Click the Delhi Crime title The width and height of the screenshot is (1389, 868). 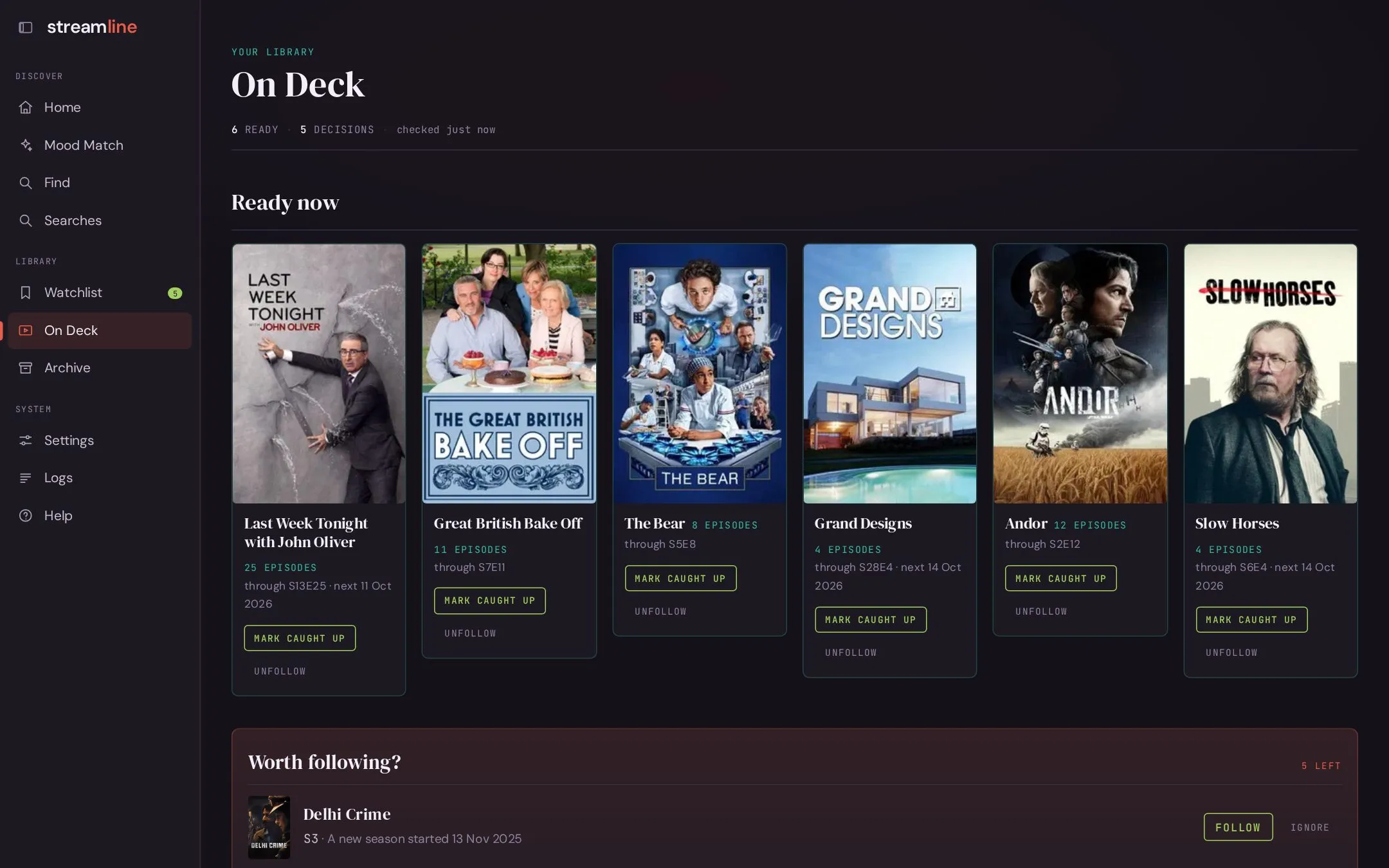tap(347, 815)
